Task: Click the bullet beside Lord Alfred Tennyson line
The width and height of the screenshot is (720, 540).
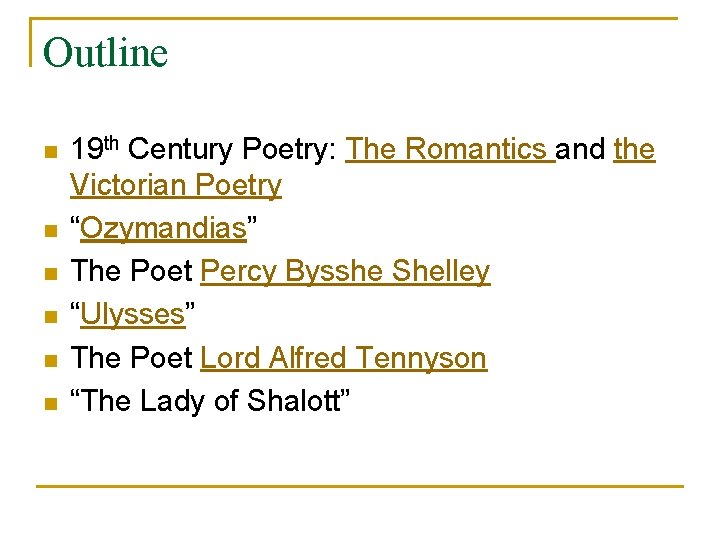Action: (x=51, y=361)
